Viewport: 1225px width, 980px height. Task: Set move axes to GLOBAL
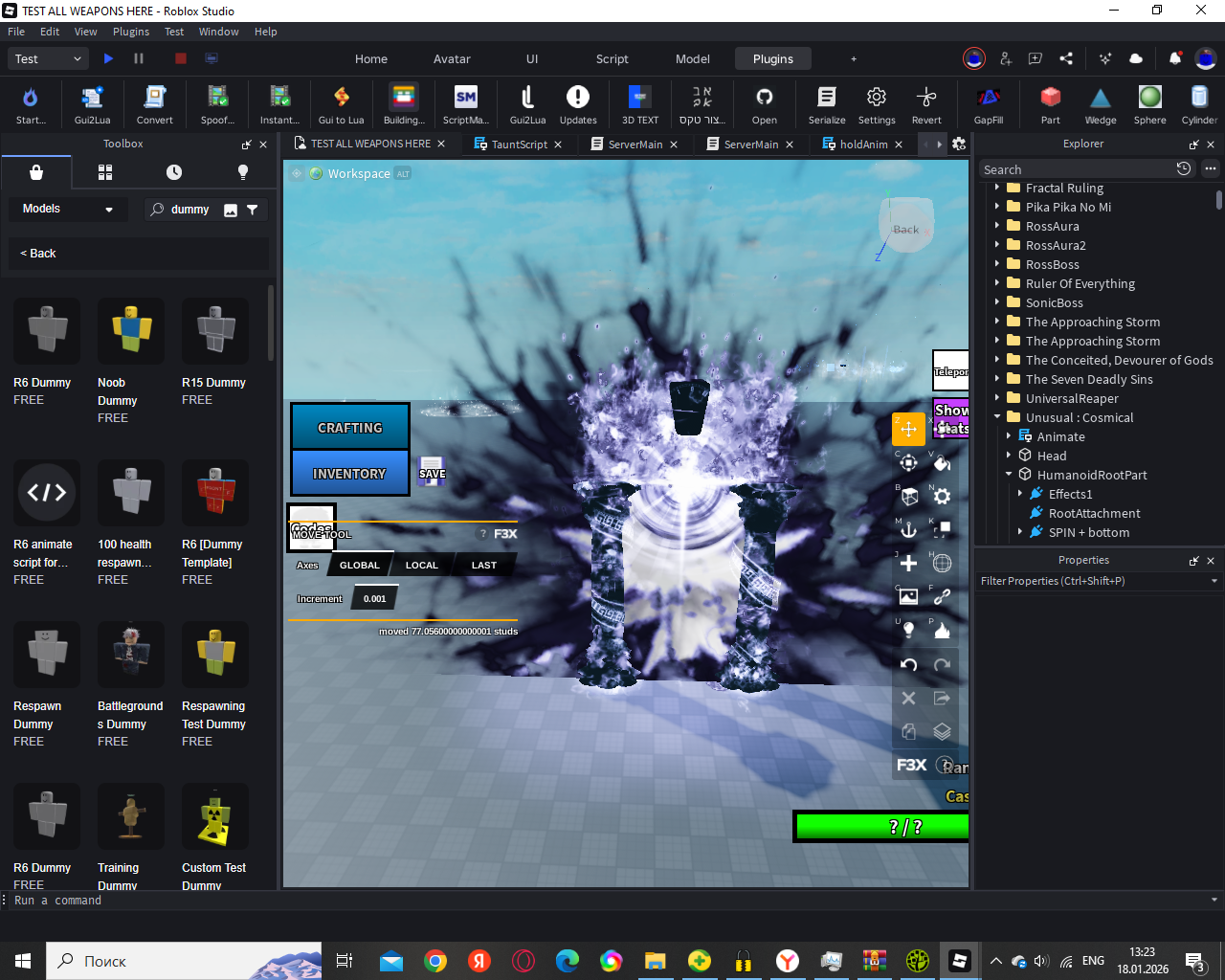(x=360, y=565)
